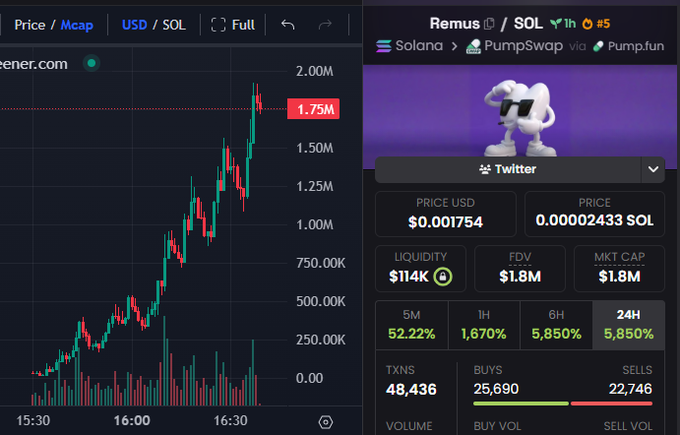Image resolution: width=680 pixels, height=435 pixels.
Task: Click the Pump.fun pill icon
Action: [598, 46]
